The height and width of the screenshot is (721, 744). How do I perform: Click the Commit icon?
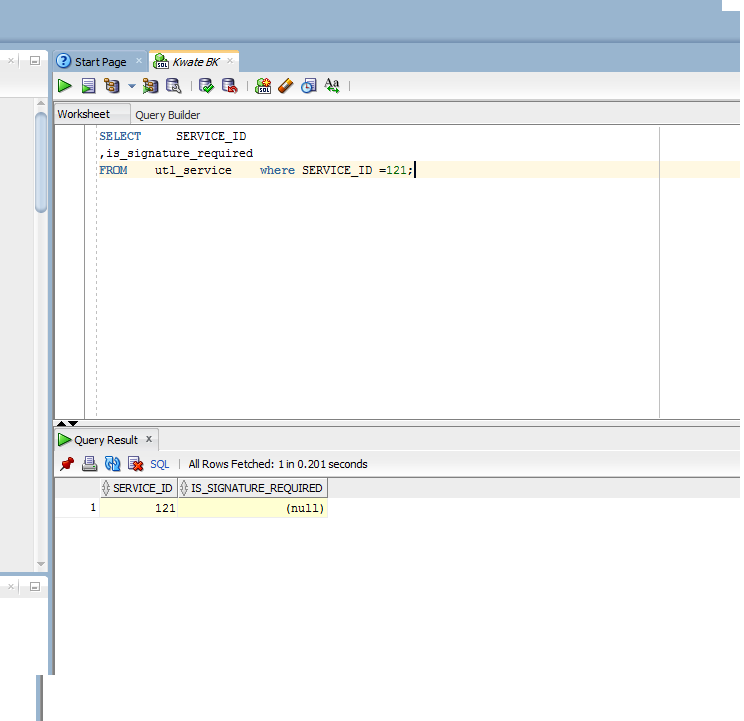click(206, 86)
